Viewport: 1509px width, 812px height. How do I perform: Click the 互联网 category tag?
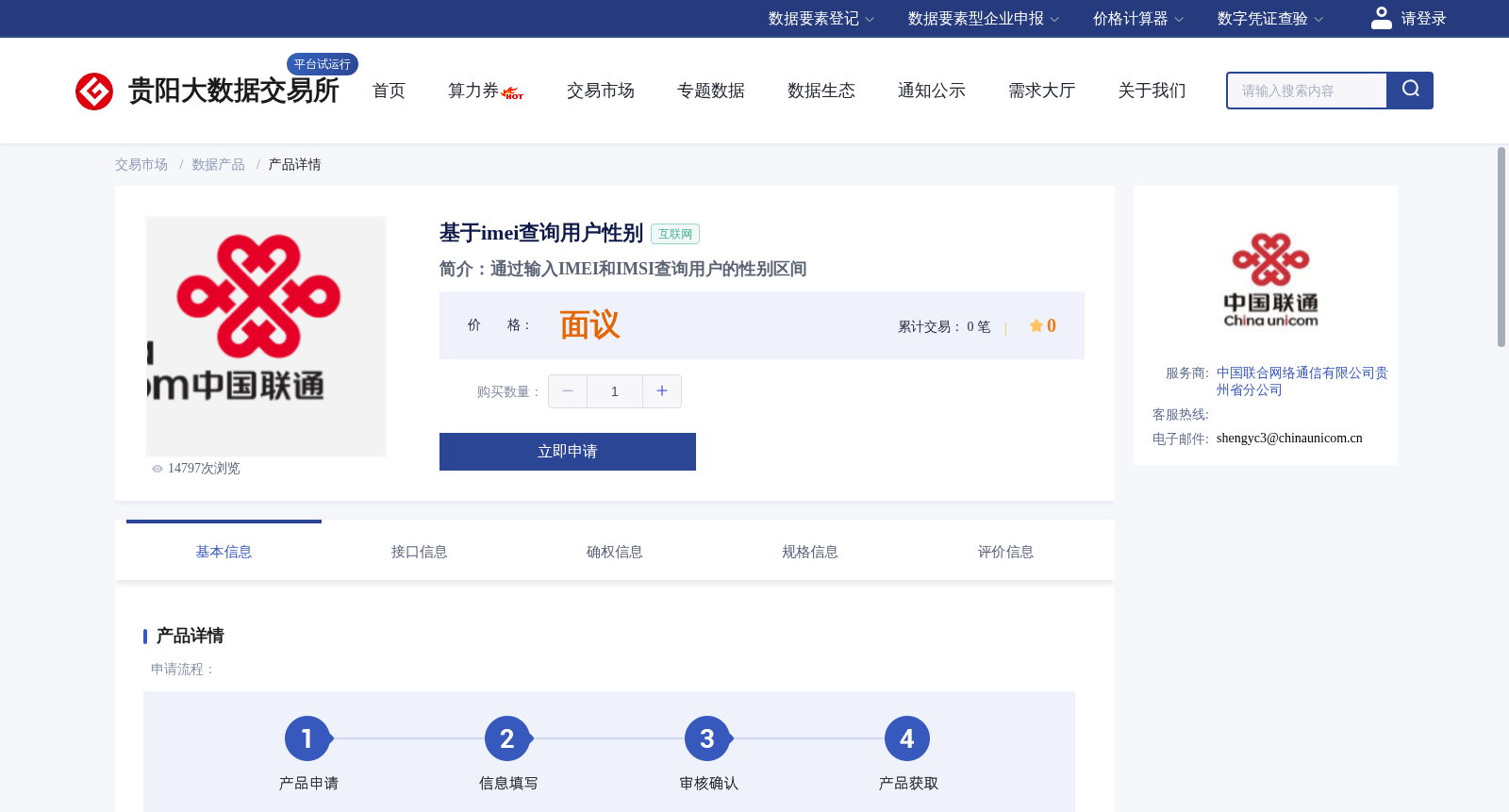tap(675, 234)
